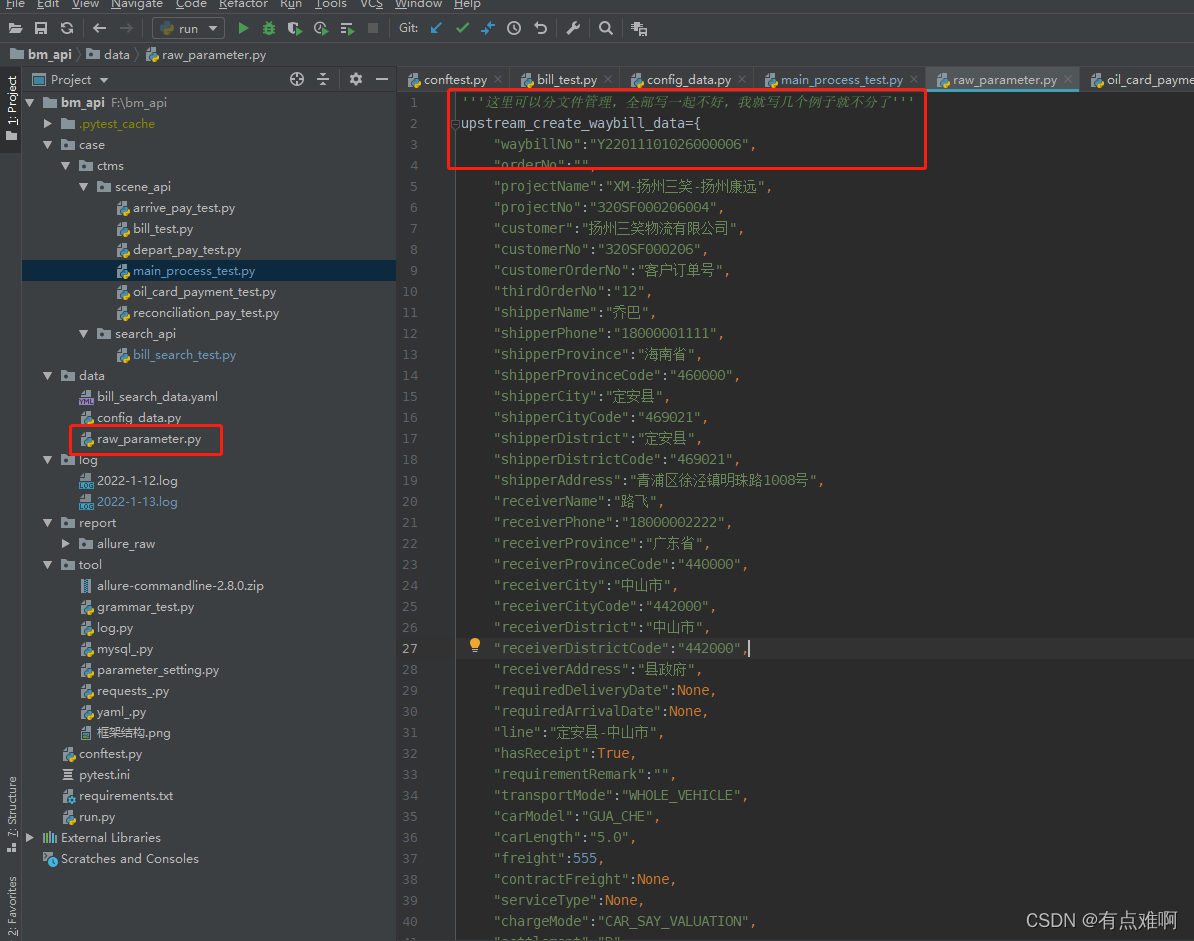Expand the External Libraries node
This screenshot has height=941, width=1194.
[30, 838]
